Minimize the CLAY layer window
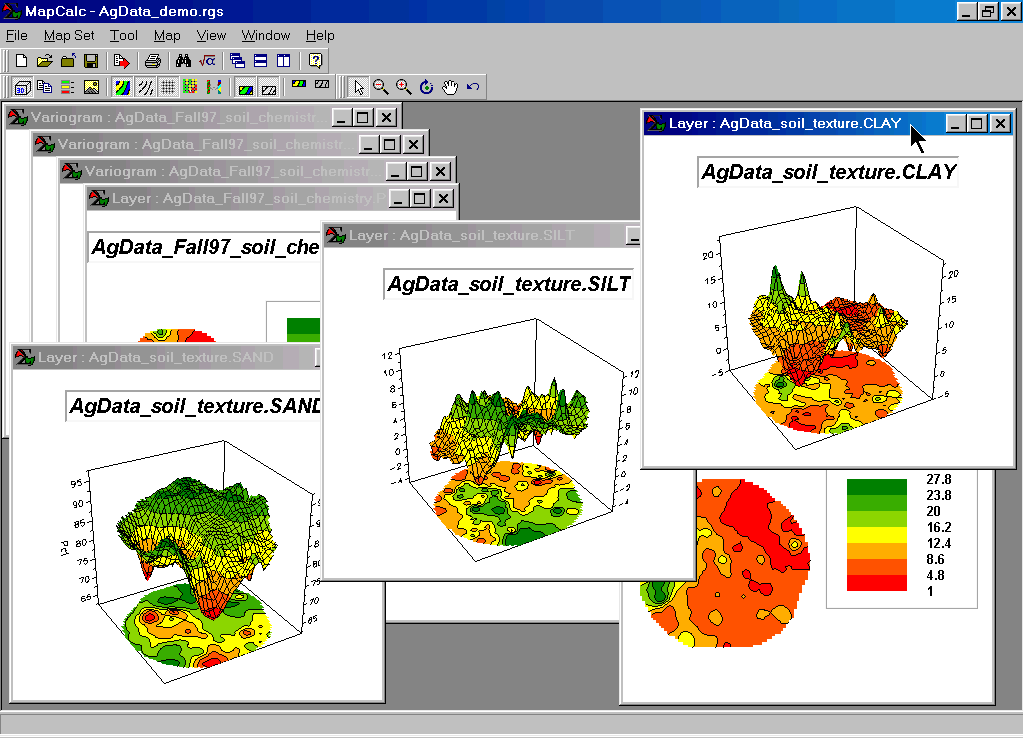 tap(955, 123)
